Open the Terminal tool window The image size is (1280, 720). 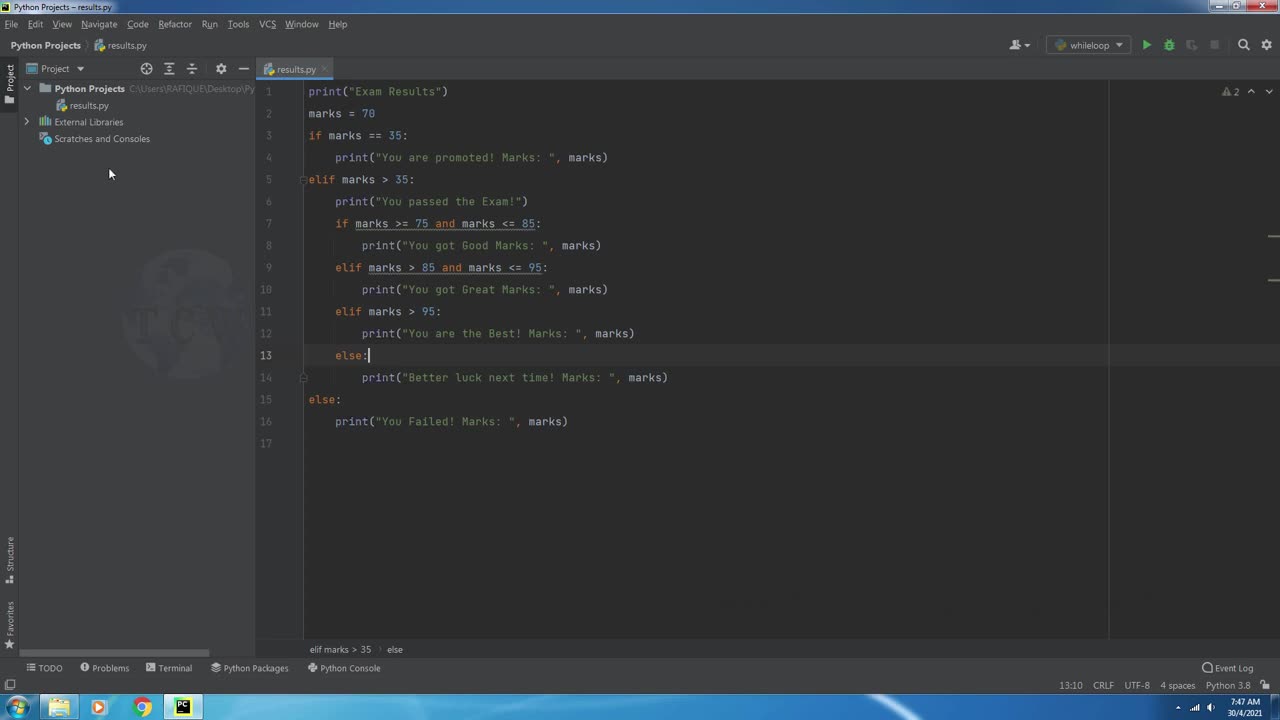168,668
